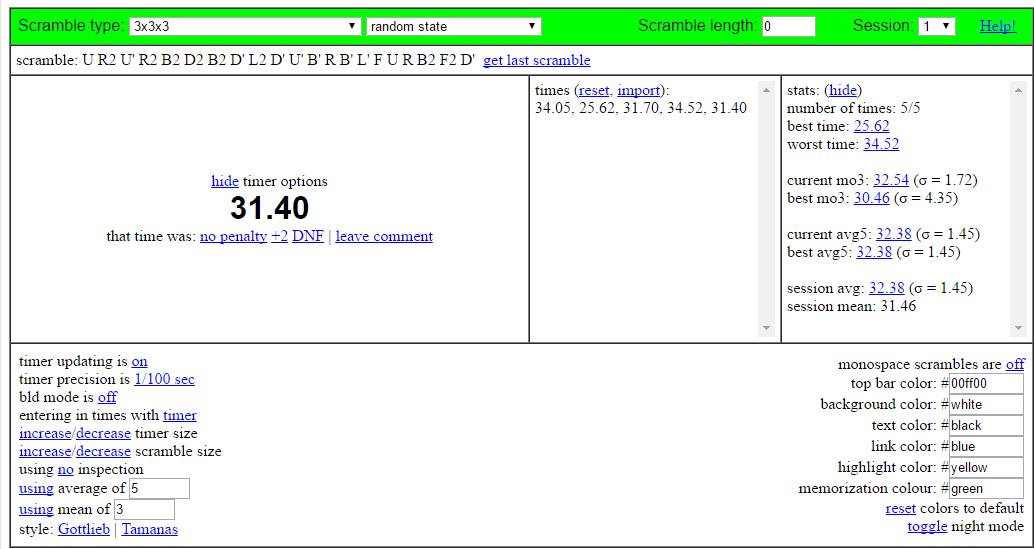Select Tamanas style
The width and height of the screenshot is (1034, 549).
pos(150,529)
